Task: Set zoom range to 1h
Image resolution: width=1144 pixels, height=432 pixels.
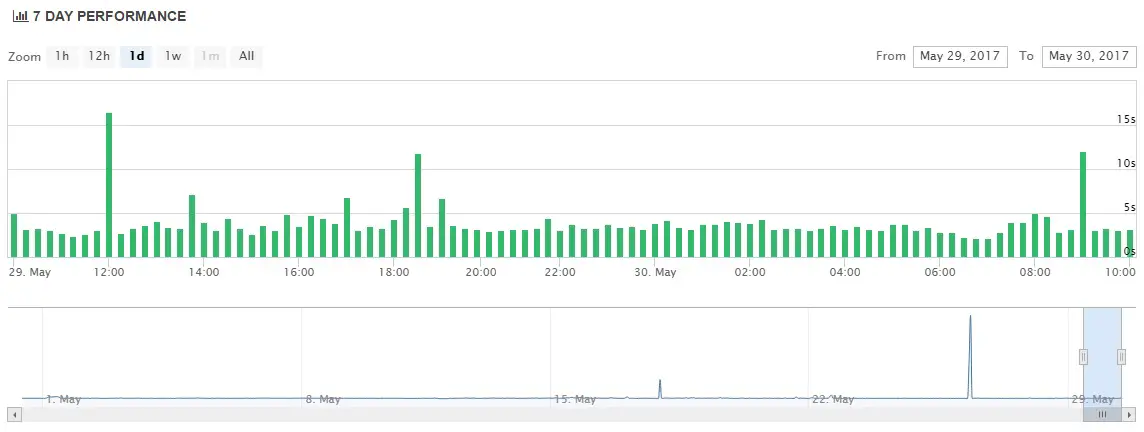Action: click(x=62, y=56)
